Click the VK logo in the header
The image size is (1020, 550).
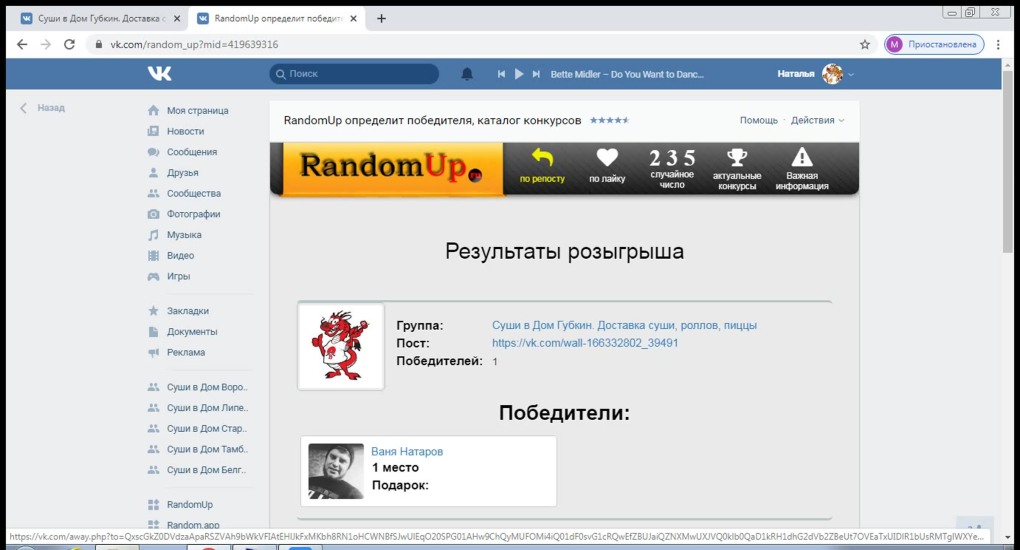click(x=159, y=74)
